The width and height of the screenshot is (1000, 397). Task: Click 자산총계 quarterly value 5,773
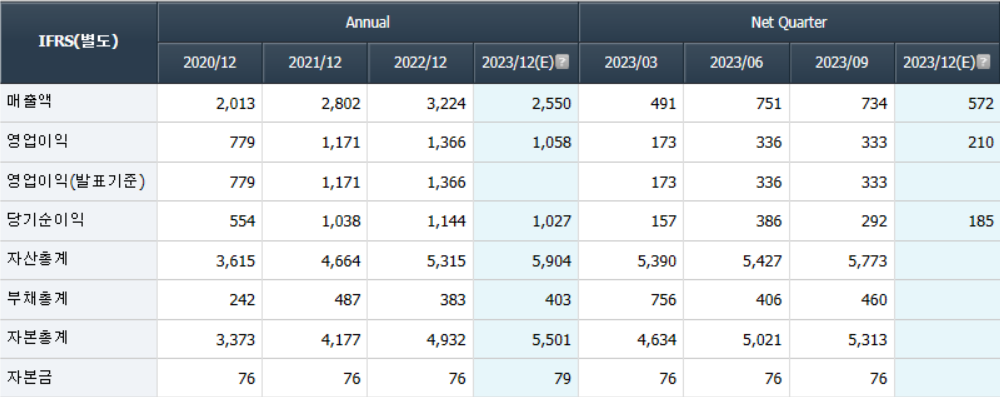click(x=867, y=261)
